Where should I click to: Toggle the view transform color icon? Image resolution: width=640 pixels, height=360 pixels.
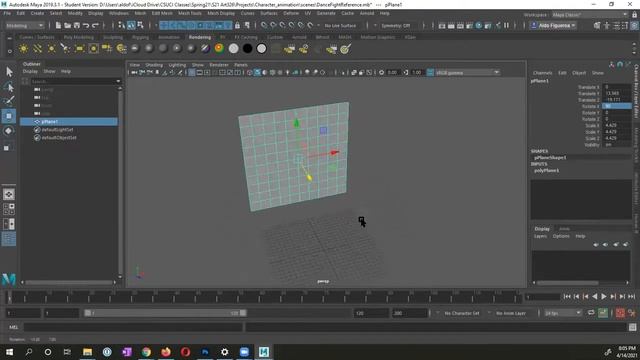[430, 73]
